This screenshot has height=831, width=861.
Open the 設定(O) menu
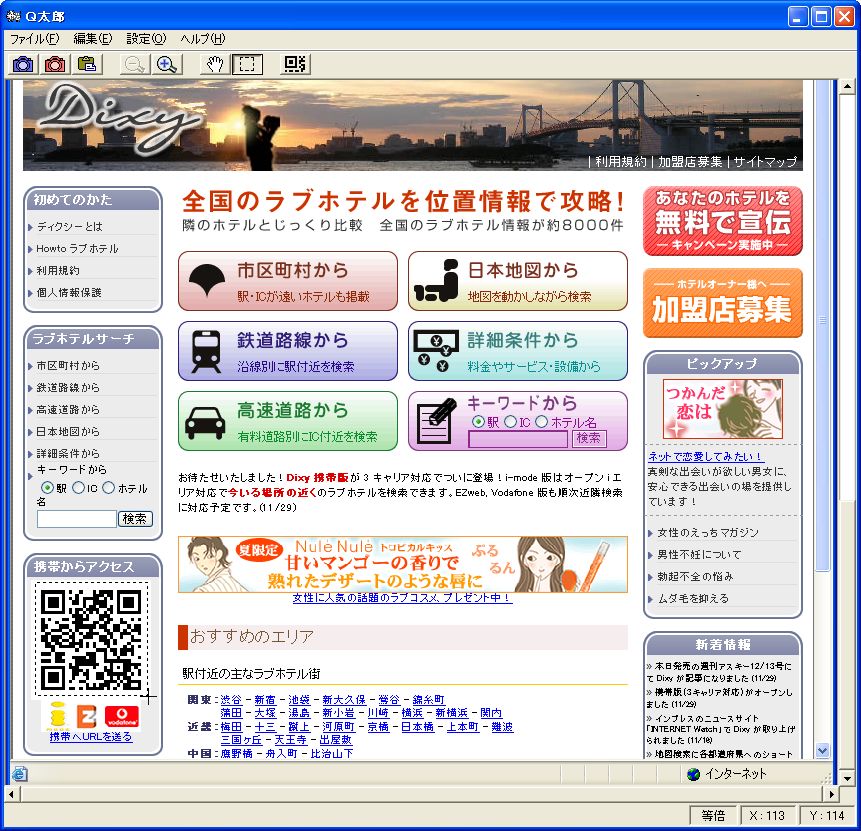(x=146, y=39)
